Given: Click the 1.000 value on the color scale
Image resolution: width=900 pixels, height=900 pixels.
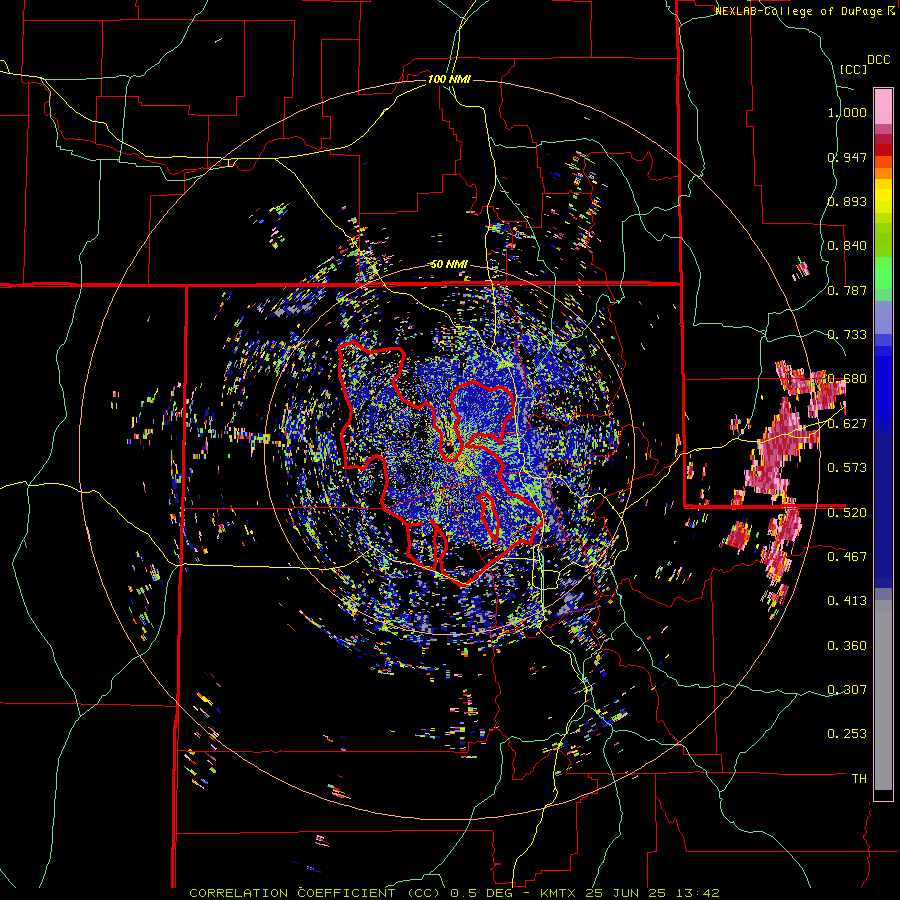Looking at the screenshot, I should point(847,112).
